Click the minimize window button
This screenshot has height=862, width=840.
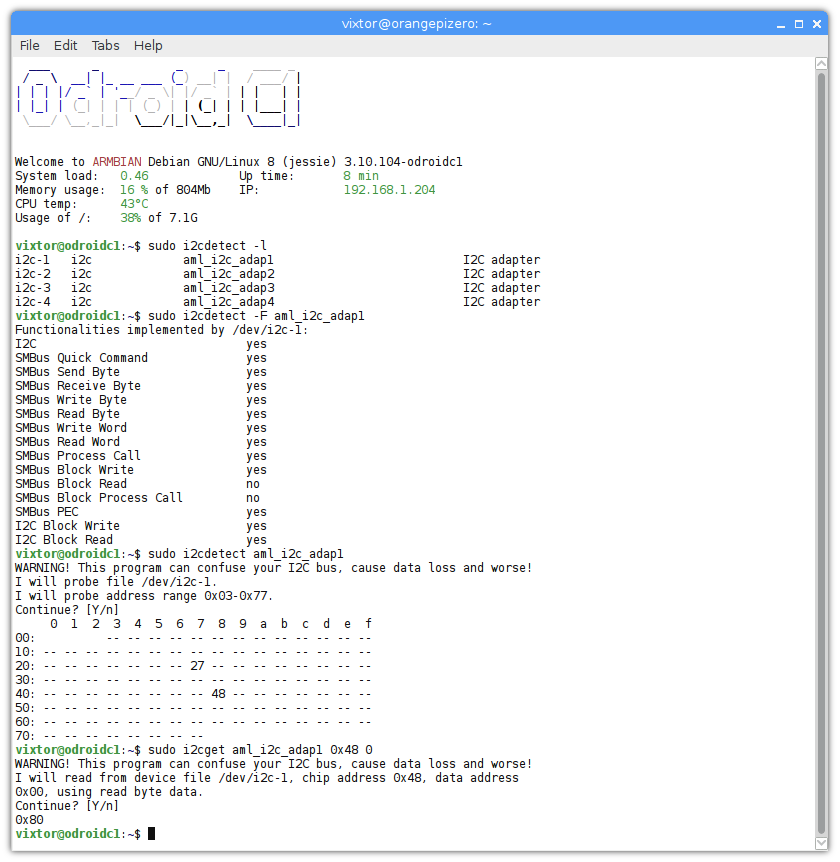(x=779, y=23)
